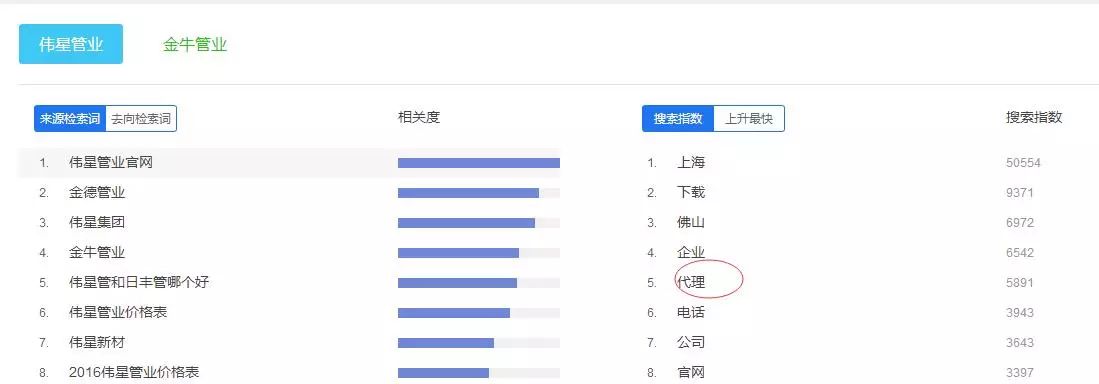Click the 金牛管业 entry in list

click(97, 252)
